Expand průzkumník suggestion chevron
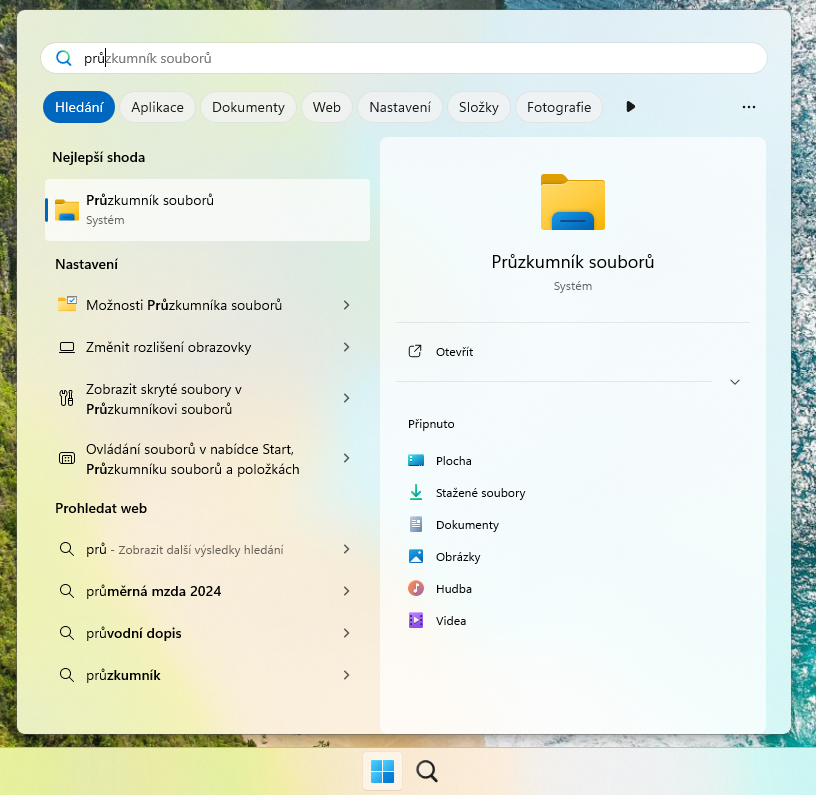 [347, 675]
